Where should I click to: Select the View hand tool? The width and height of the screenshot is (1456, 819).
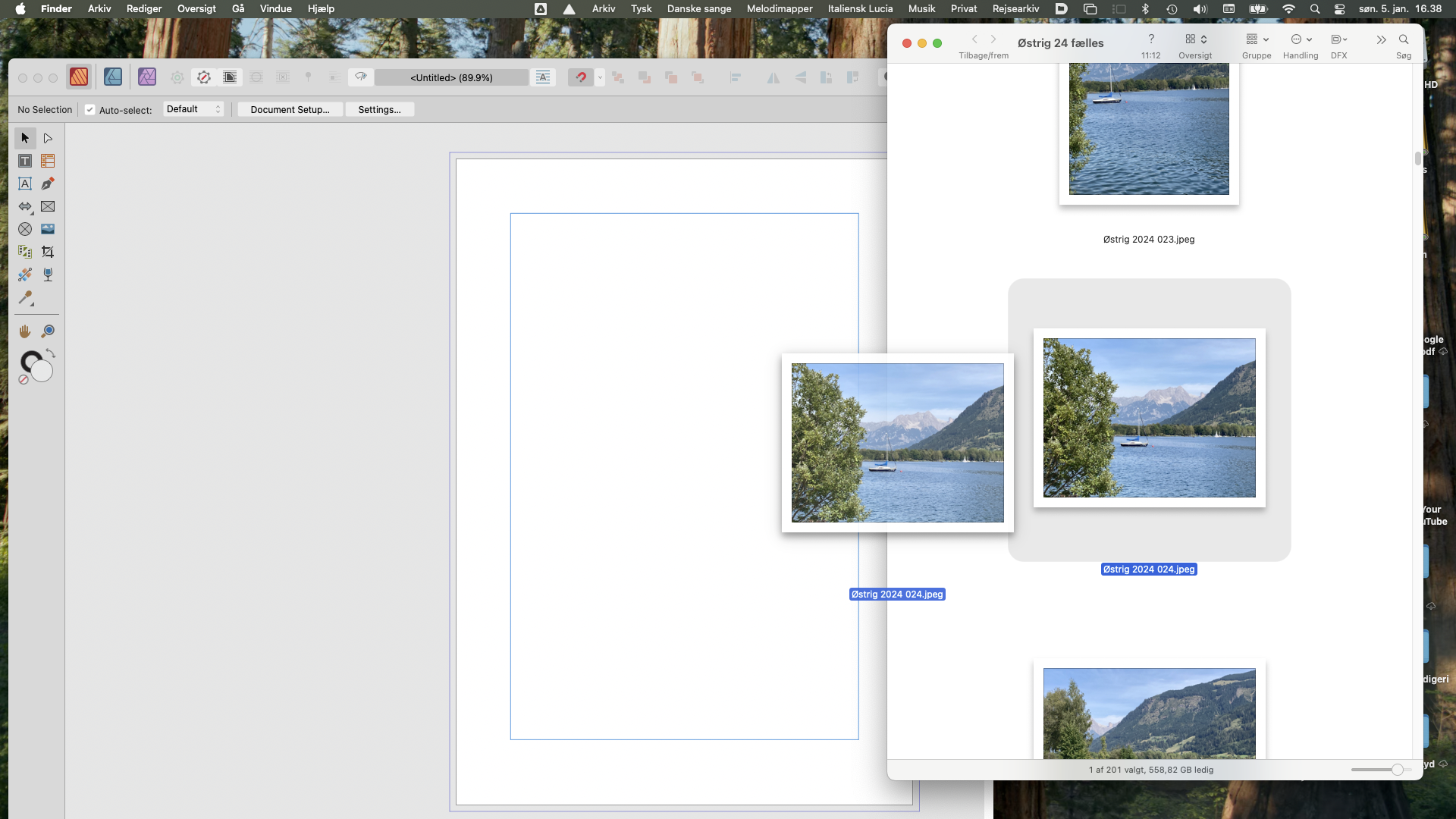pos(25,331)
